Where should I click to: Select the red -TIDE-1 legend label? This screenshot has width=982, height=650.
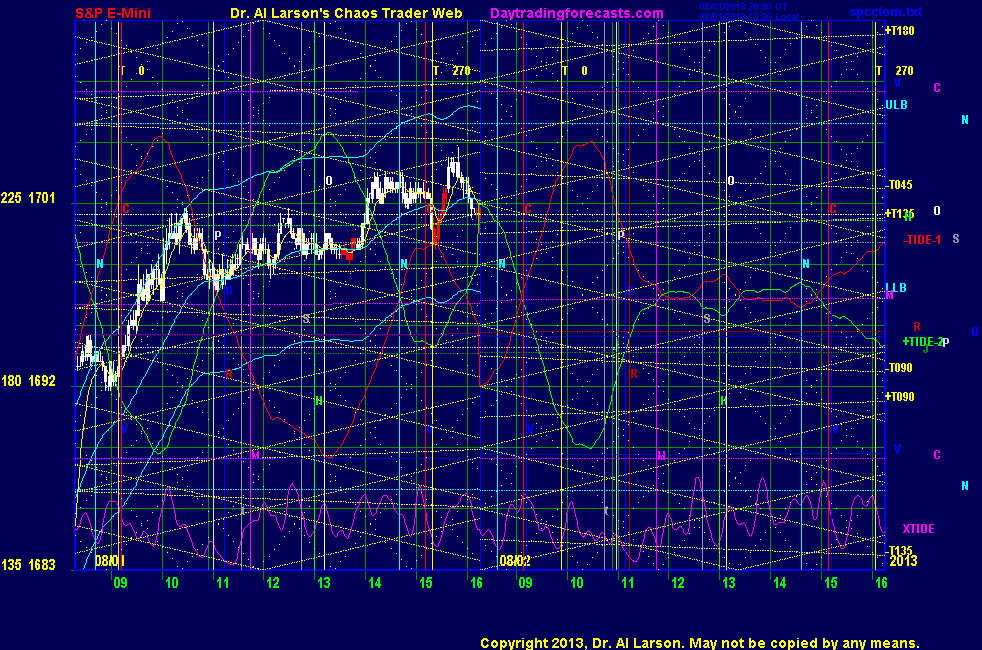click(921, 240)
